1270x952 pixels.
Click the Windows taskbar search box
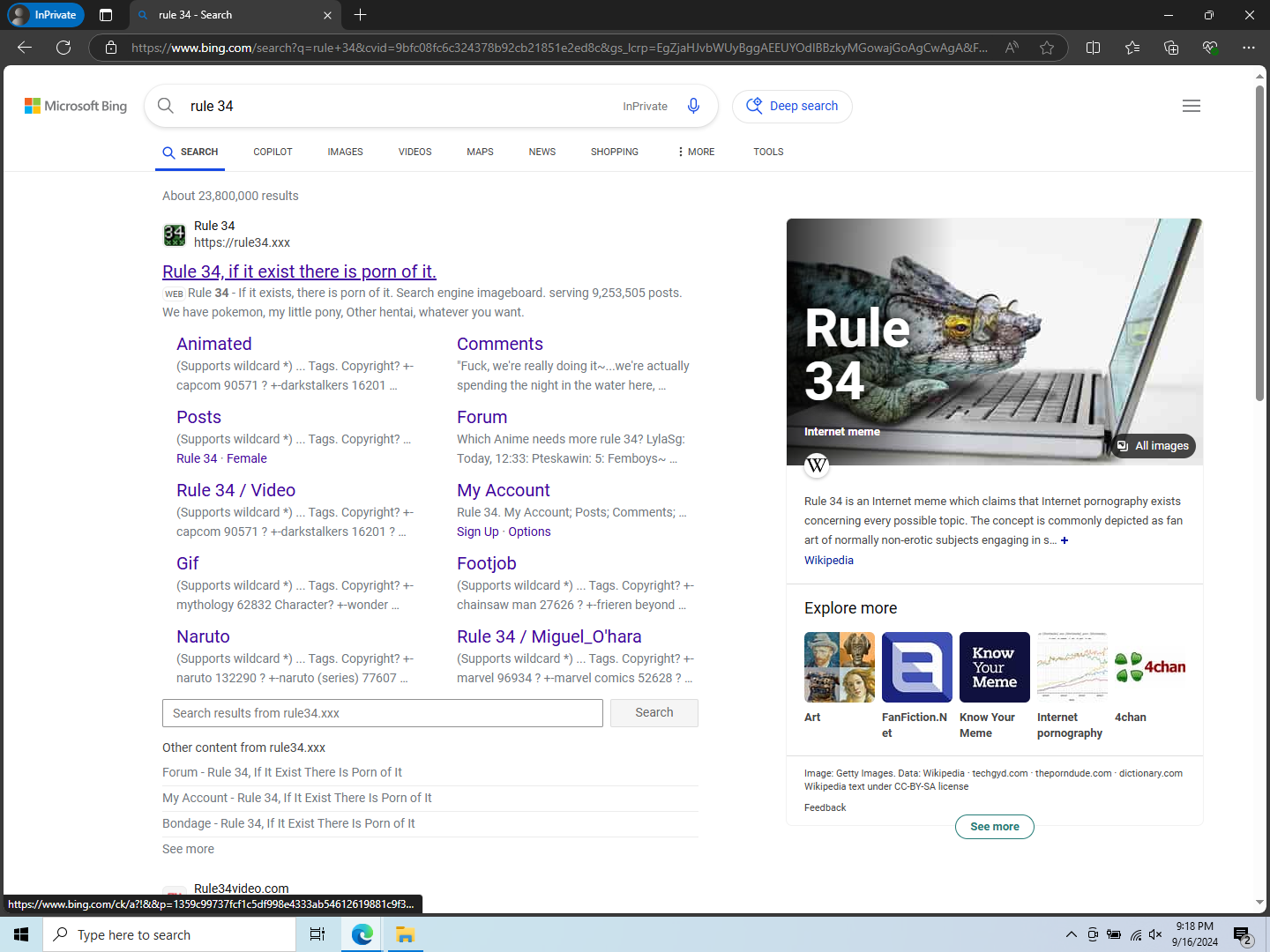[x=169, y=934]
